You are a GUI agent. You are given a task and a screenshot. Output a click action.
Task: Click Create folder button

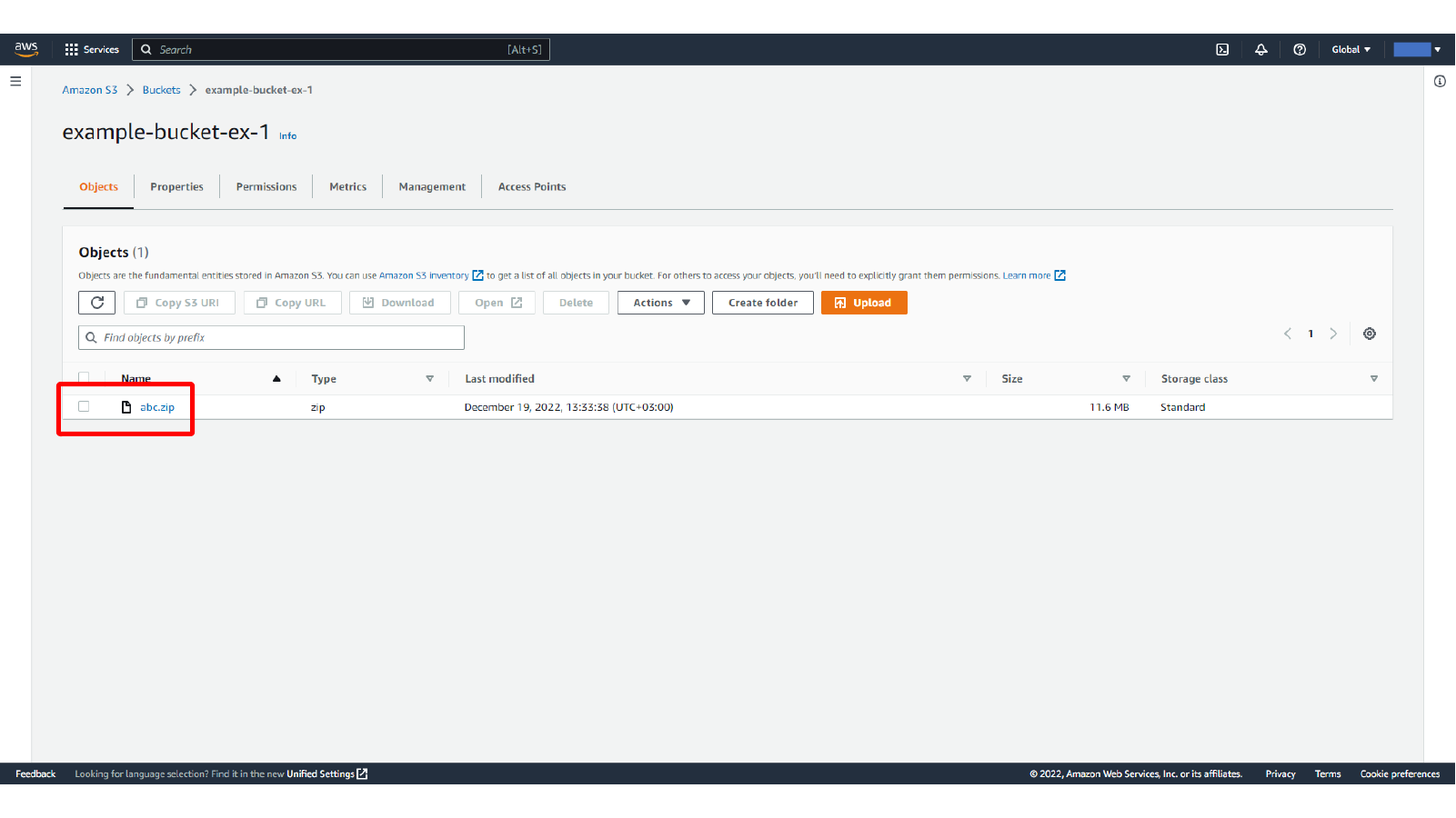point(763,303)
